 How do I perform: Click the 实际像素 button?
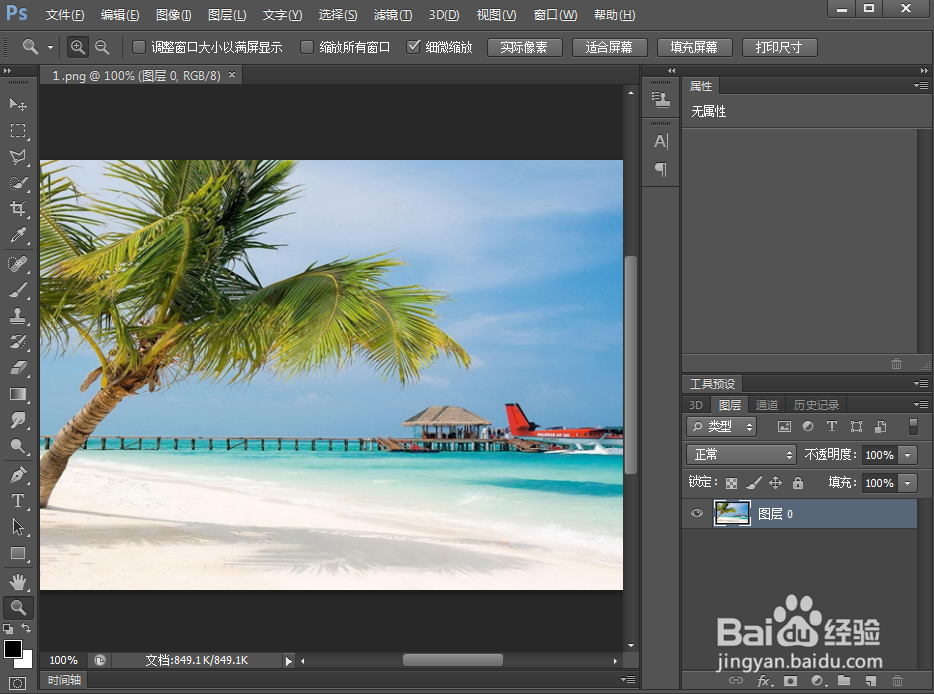pyautogui.click(x=524, y=48)
